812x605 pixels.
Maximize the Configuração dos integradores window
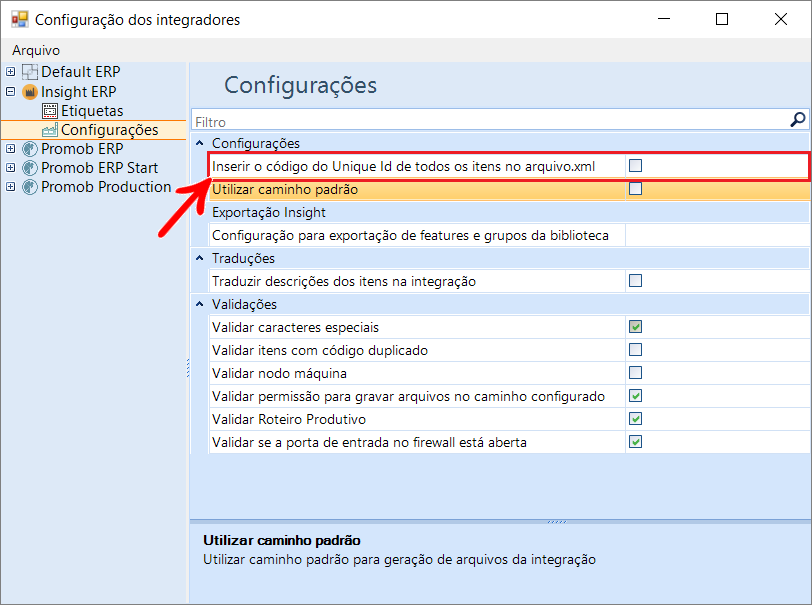pyautogui.click(x=722, y=19)
